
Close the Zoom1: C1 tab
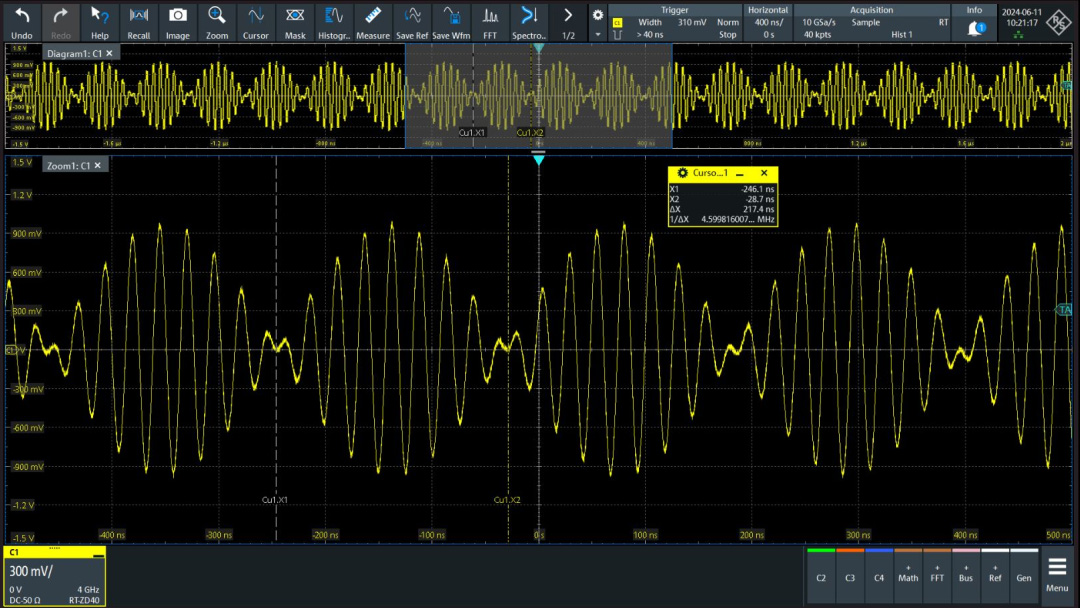point(98,165)
